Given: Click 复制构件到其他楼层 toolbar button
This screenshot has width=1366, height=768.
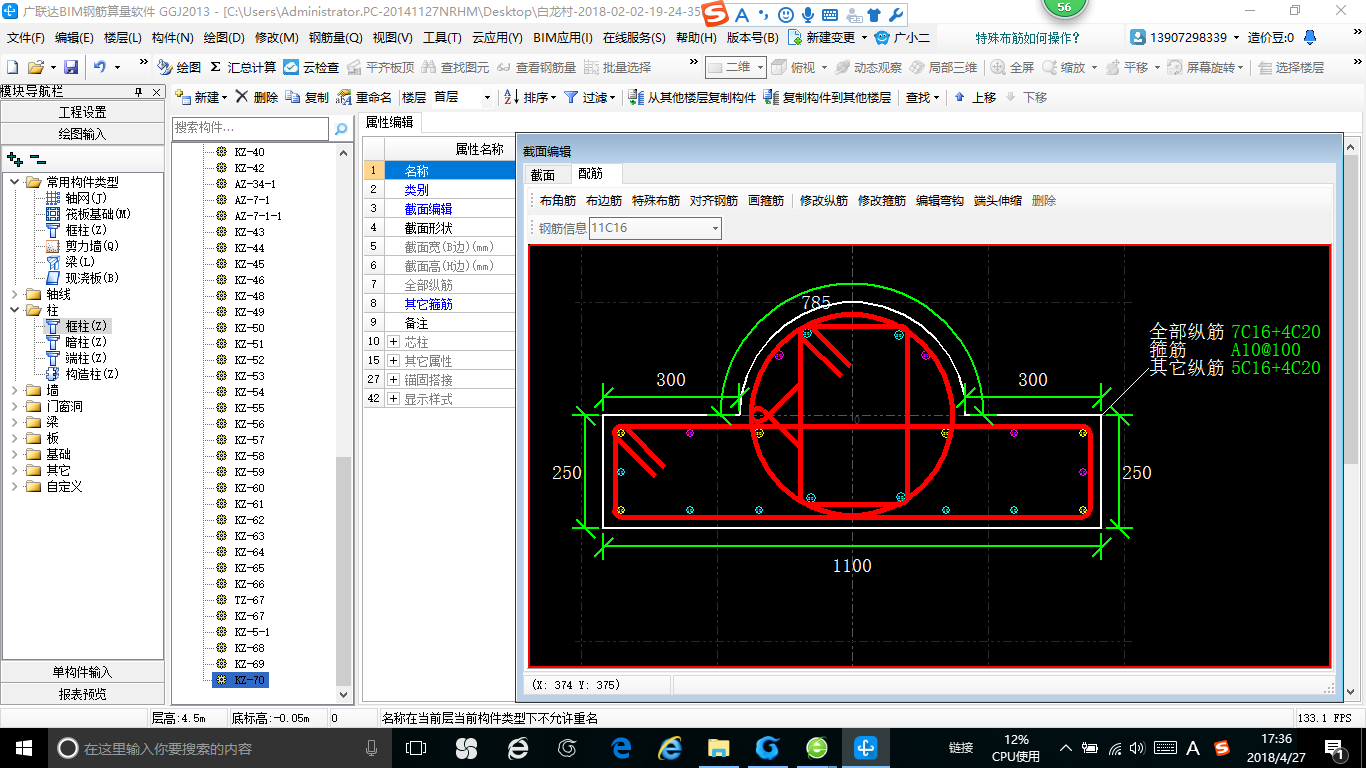Looking at the screenshot, I should pyautogui.click(x=827, y=97).
